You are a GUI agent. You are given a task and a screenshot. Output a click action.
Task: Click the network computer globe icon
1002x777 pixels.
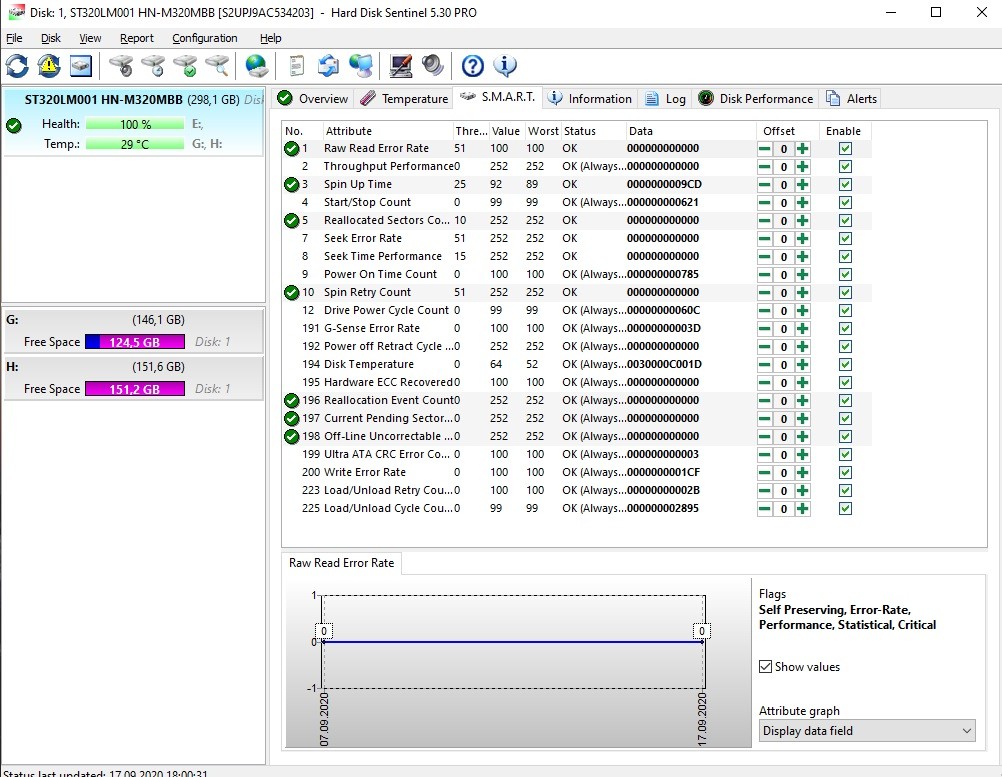[361, 66]
